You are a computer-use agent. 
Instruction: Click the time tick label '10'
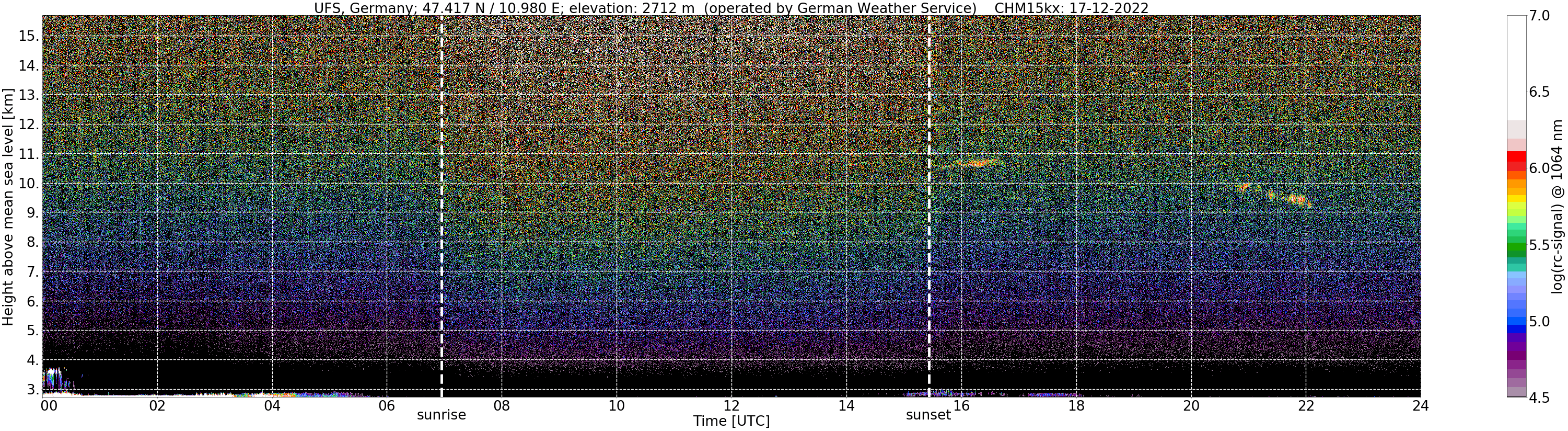pos(617,406)
